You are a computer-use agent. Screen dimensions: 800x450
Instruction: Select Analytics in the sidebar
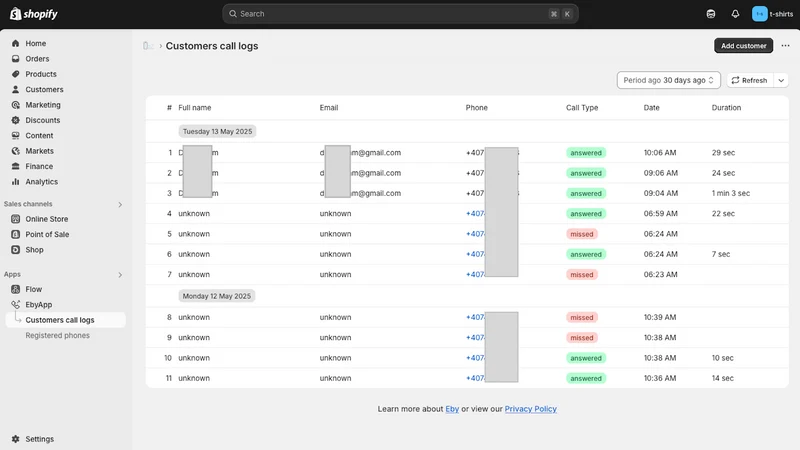coord(41,181)
